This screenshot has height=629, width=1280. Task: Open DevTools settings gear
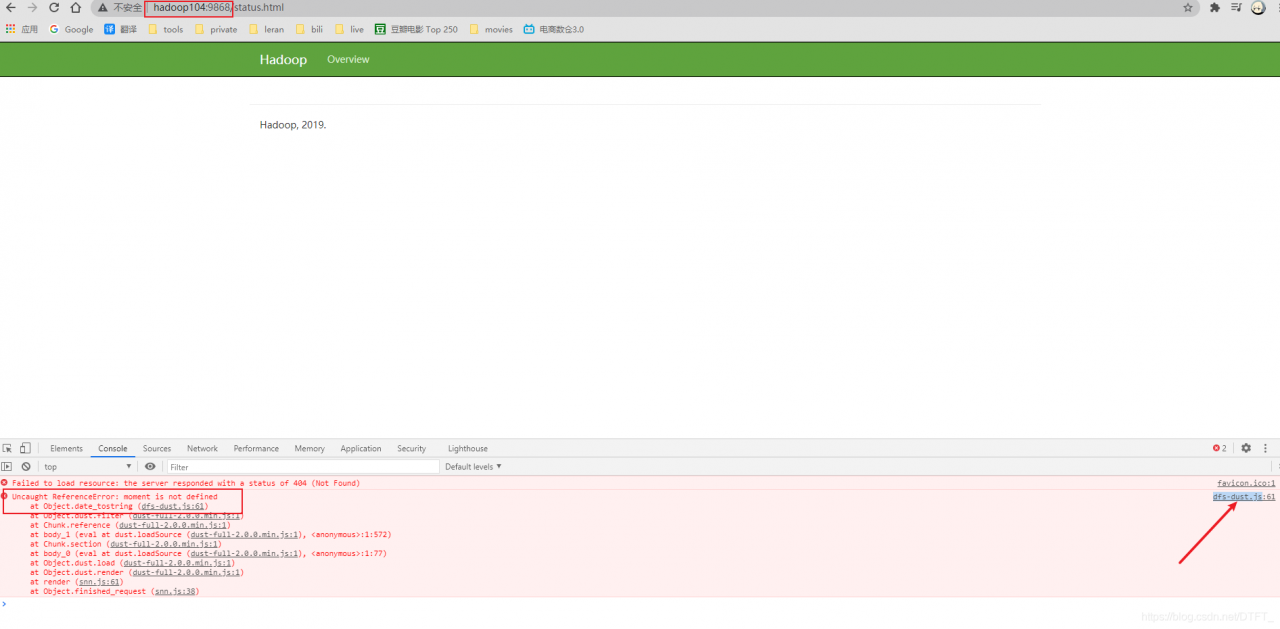point(1246,448)
